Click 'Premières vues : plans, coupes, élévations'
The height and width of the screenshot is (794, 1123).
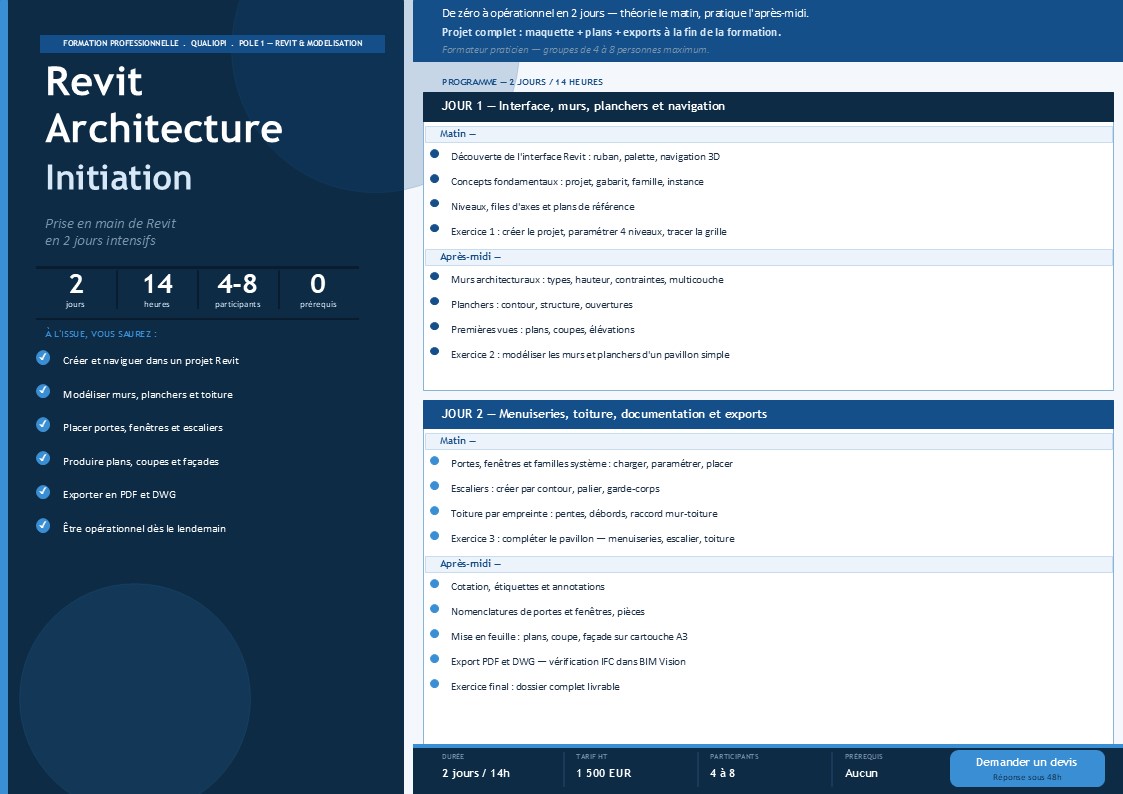pos(542,330)
